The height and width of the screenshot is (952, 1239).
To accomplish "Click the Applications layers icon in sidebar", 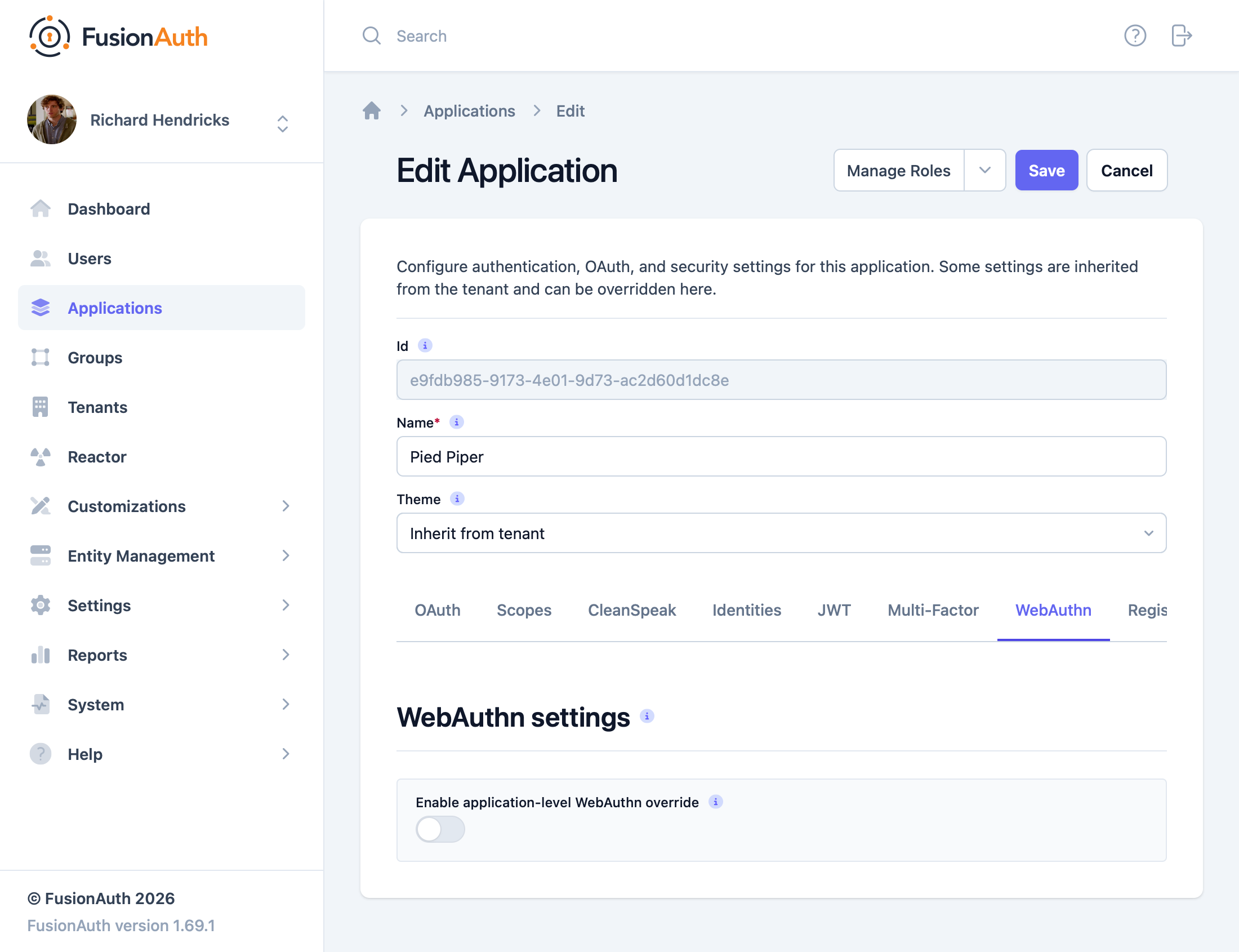I will click(40, 308).
